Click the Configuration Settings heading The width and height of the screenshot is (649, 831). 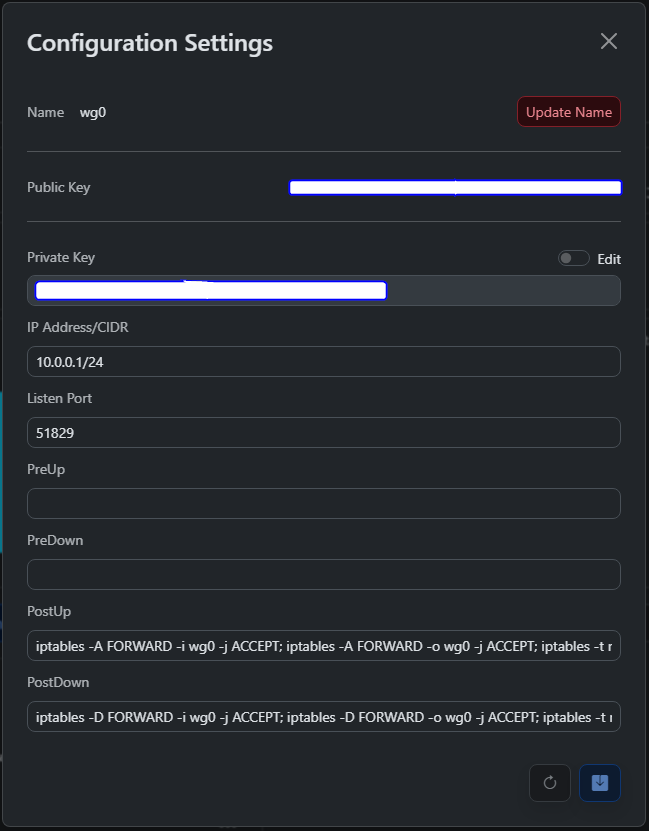coord(149,43)
